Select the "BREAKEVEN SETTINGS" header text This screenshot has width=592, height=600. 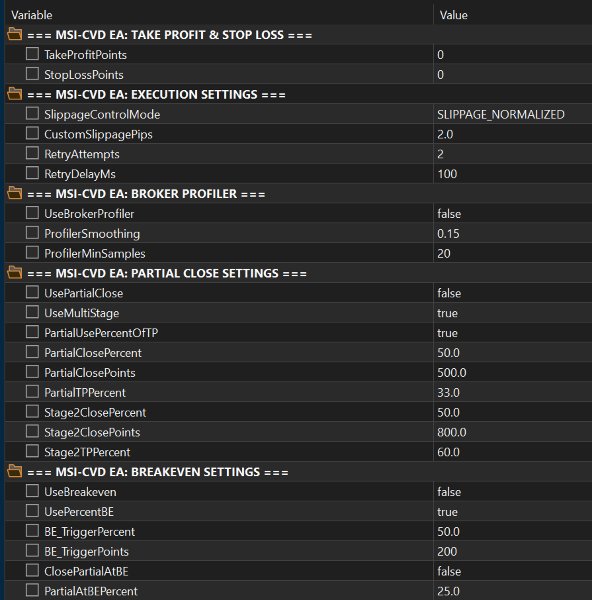[196, 472]
